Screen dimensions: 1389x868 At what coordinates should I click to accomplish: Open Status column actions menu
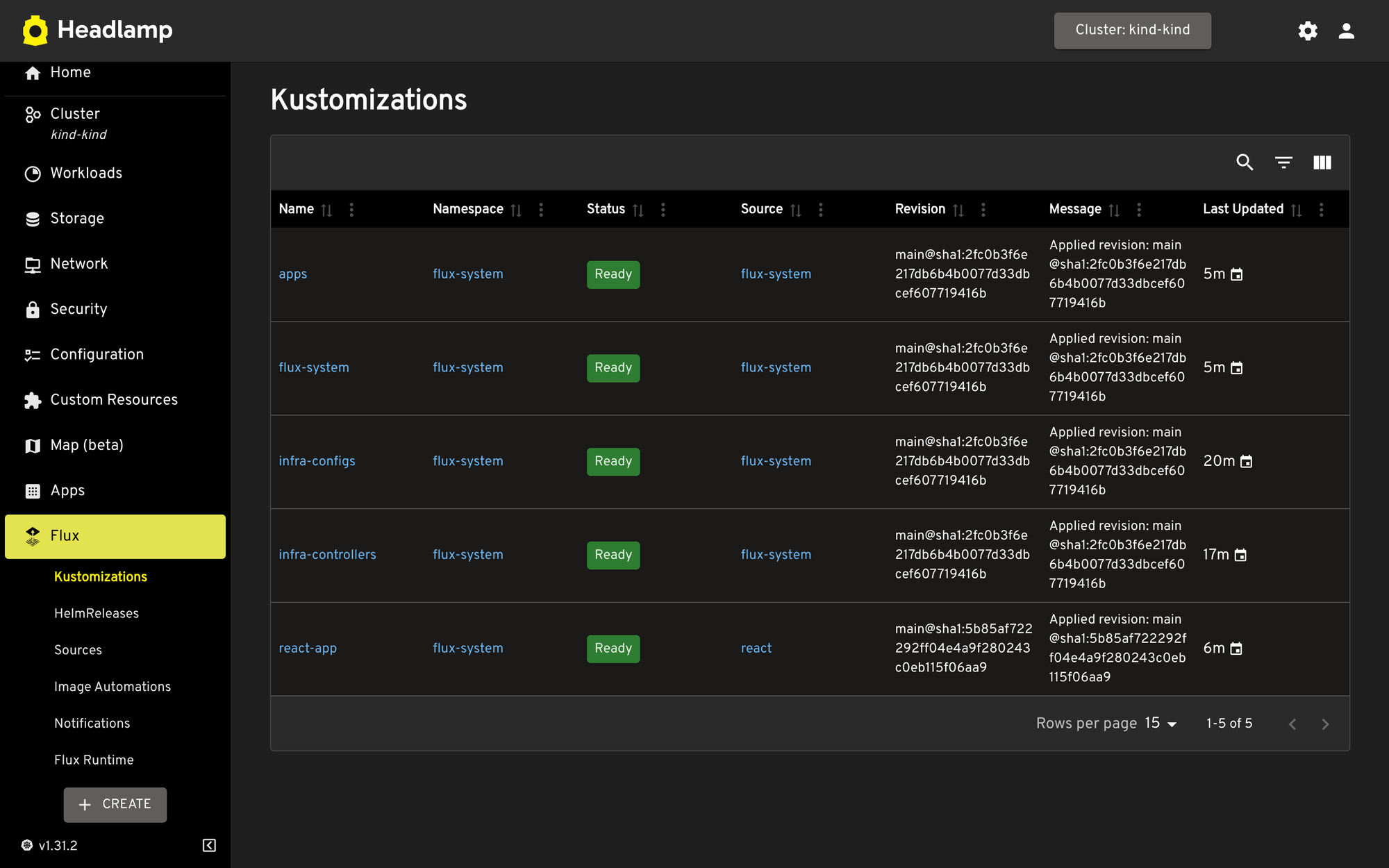click(x=663, y=210)
